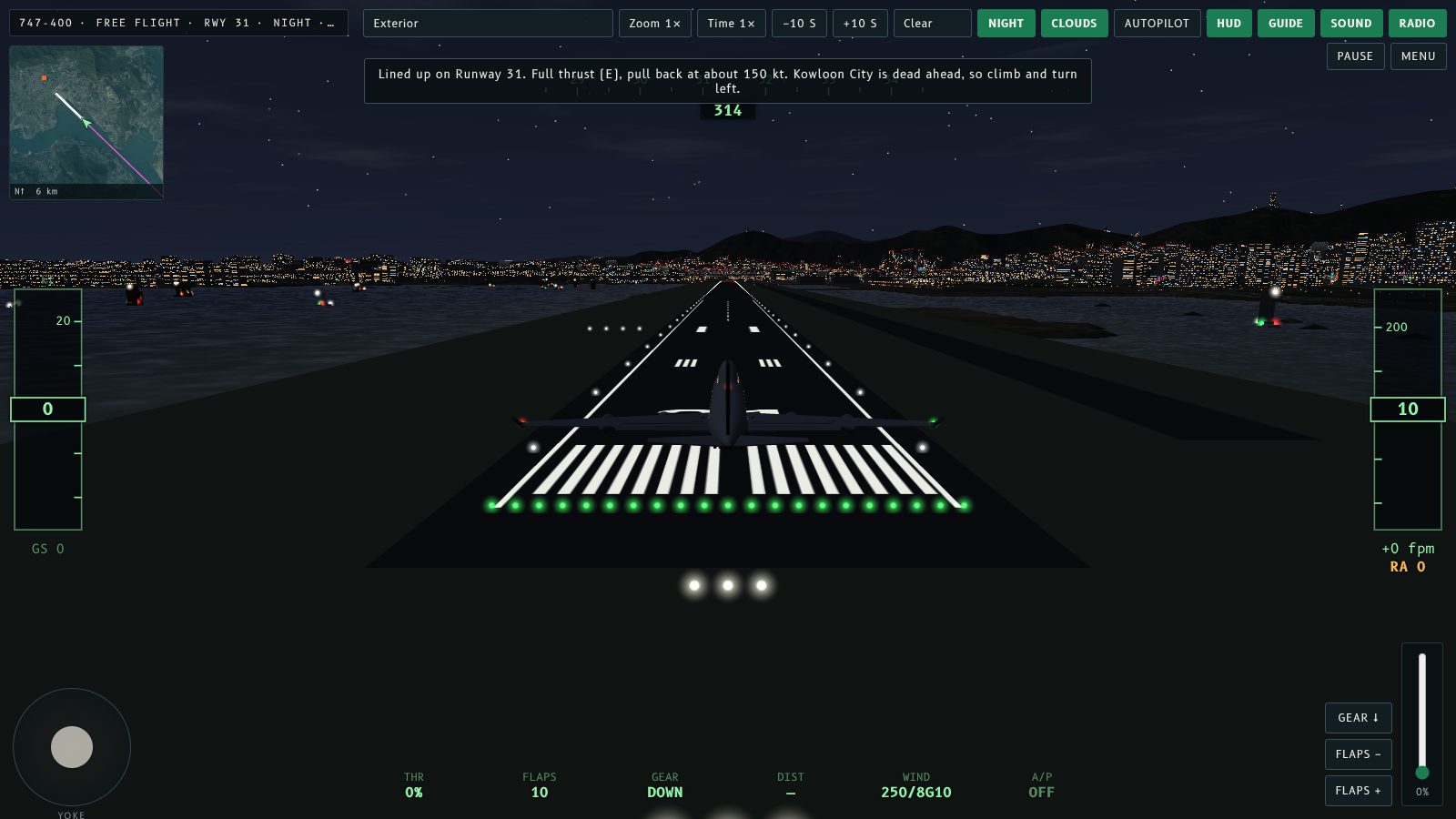Click the +0 fpm vertical speed readout
1456x819 pixels.
(x=1408, y=549)
